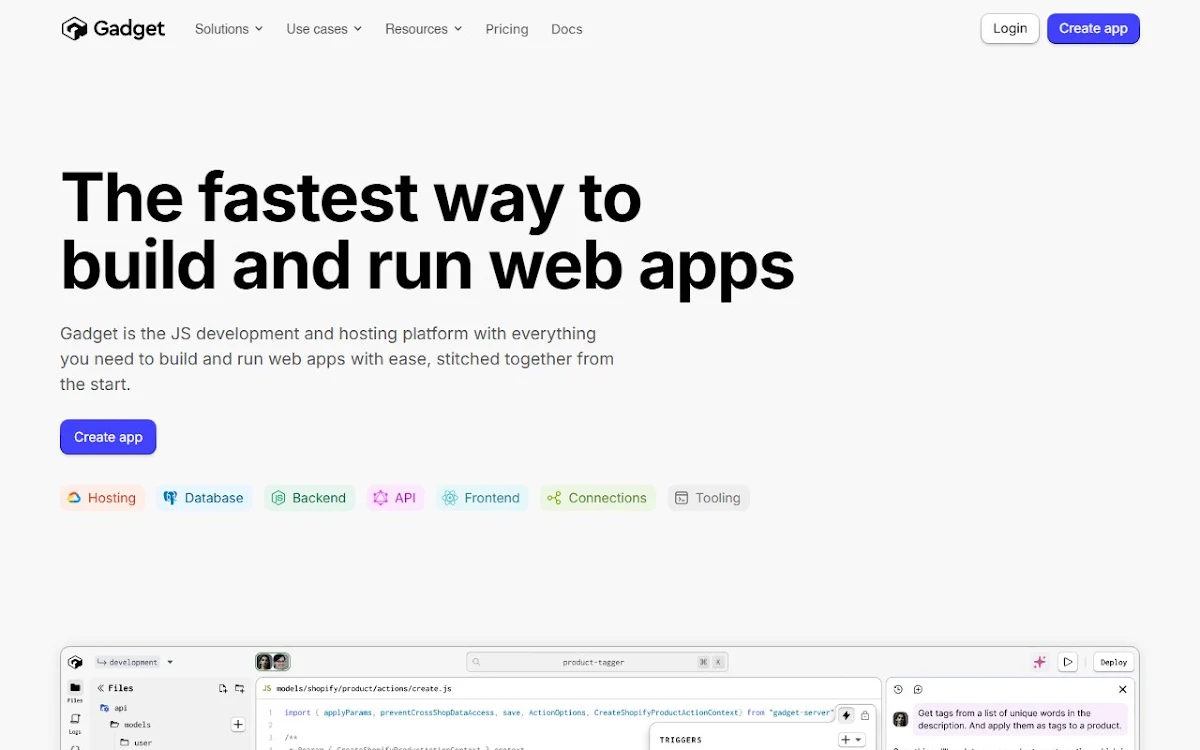Select the Tooling feature tag
The height and width of the screenshot is (750, 1200).
click(x=708, y=498)
